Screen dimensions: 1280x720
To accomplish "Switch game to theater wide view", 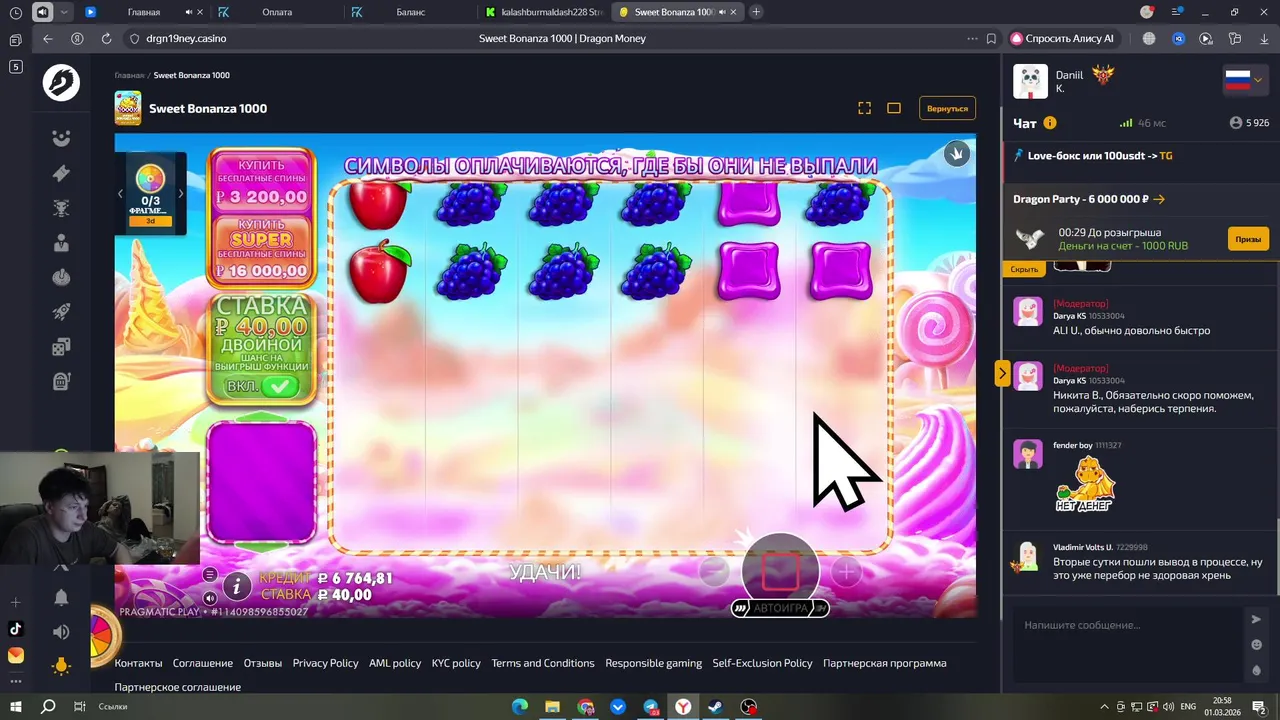I will click(x=894, y=108).
